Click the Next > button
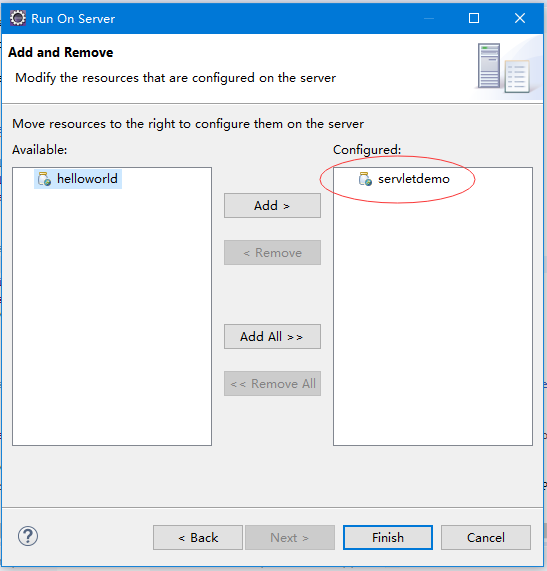Screen dimensions: 547x571 (x=290, y=537)
